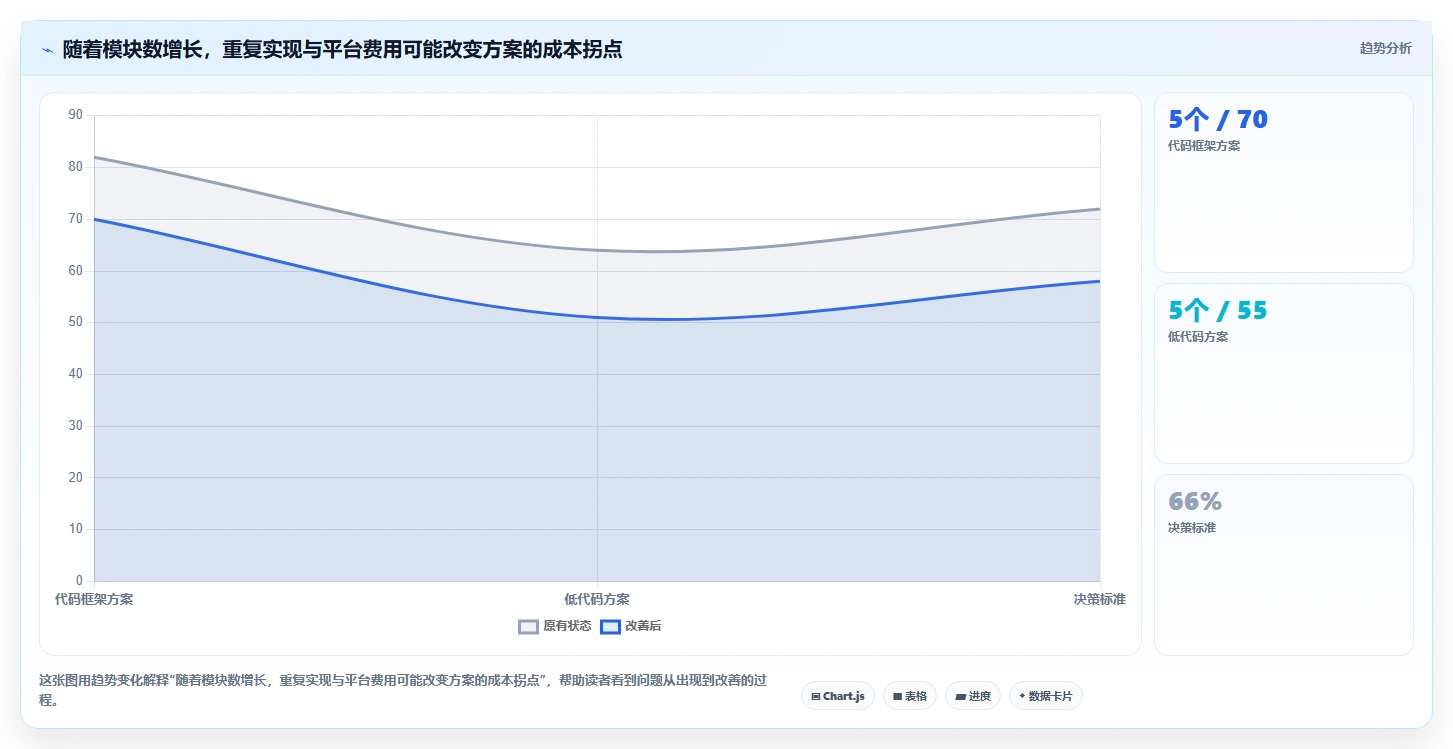Toggle the 原有状态 legend swatch
The image size is (1453, 749).
tap(528, 627)
